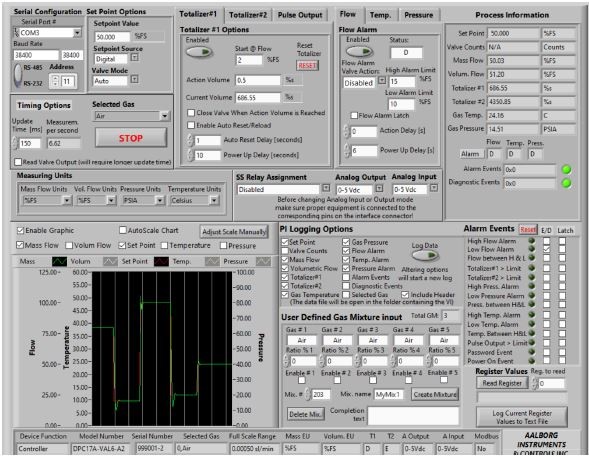Image resolution: width=589 pixels, height=457 pixels.
Task: Open the Analog Output 0-5 Vdc dropdown
Action: pyautogui.click(x=379, y=189)
